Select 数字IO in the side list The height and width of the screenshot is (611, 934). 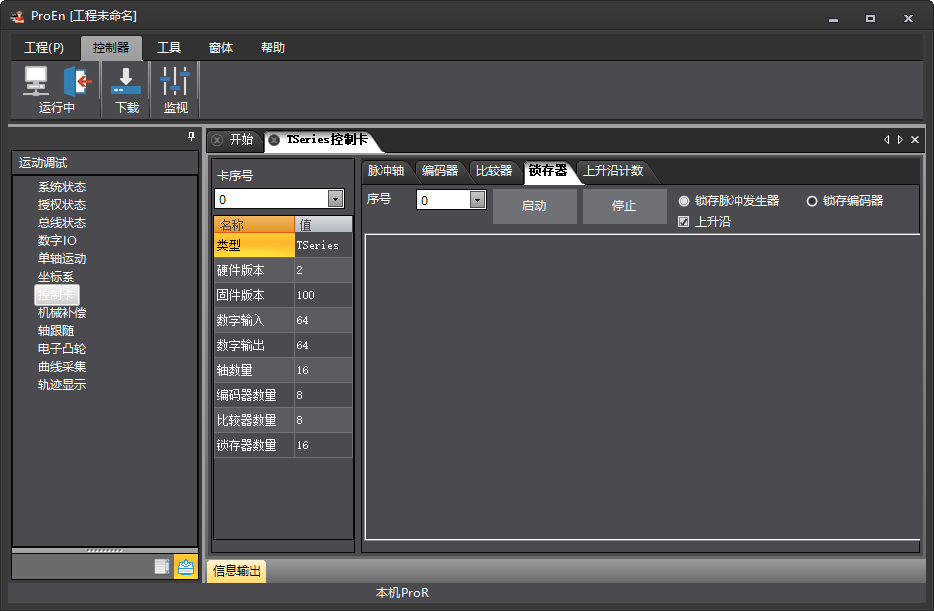57,241
